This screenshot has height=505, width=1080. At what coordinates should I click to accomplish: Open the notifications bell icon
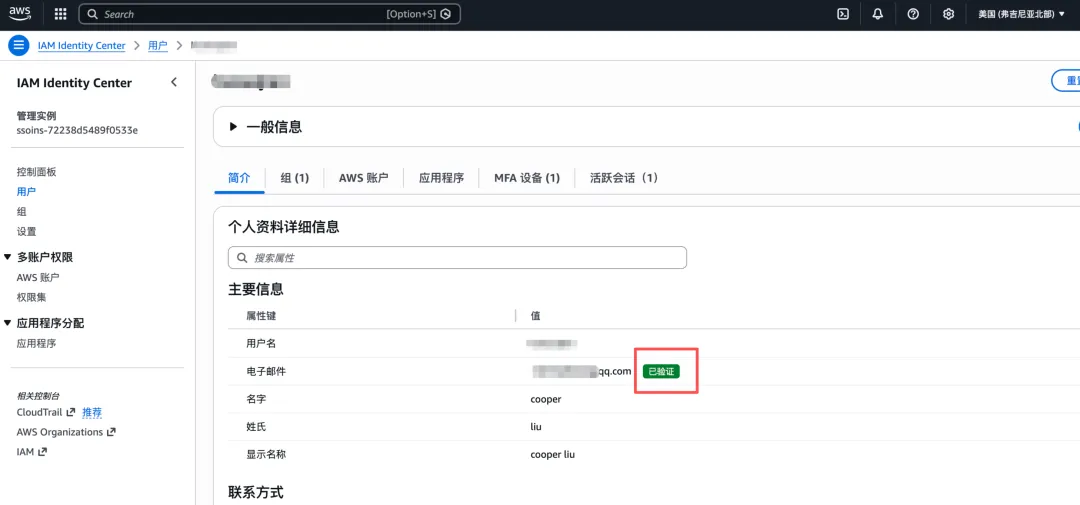coord(877,14)
